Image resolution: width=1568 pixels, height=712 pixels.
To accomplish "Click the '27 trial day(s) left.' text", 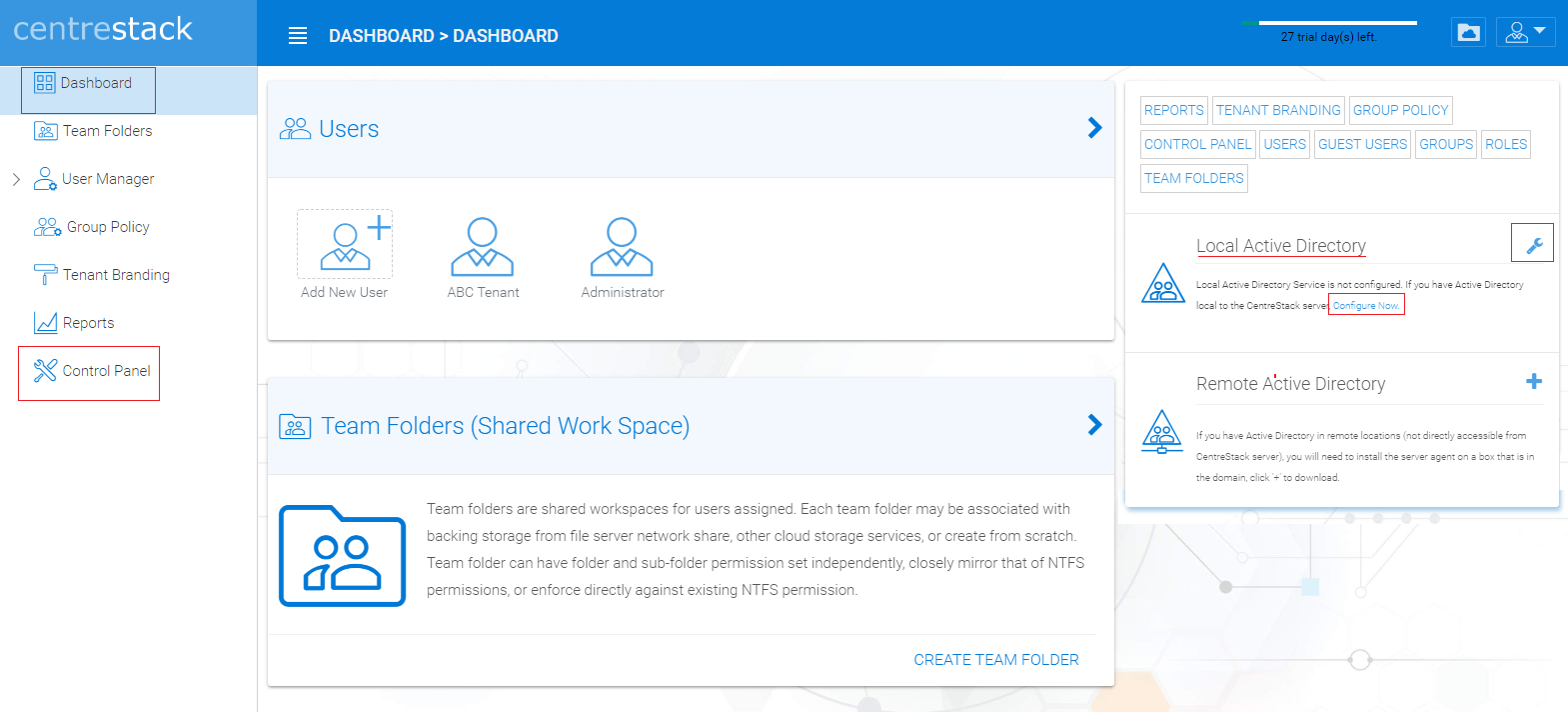I will tap(1329, 37).
